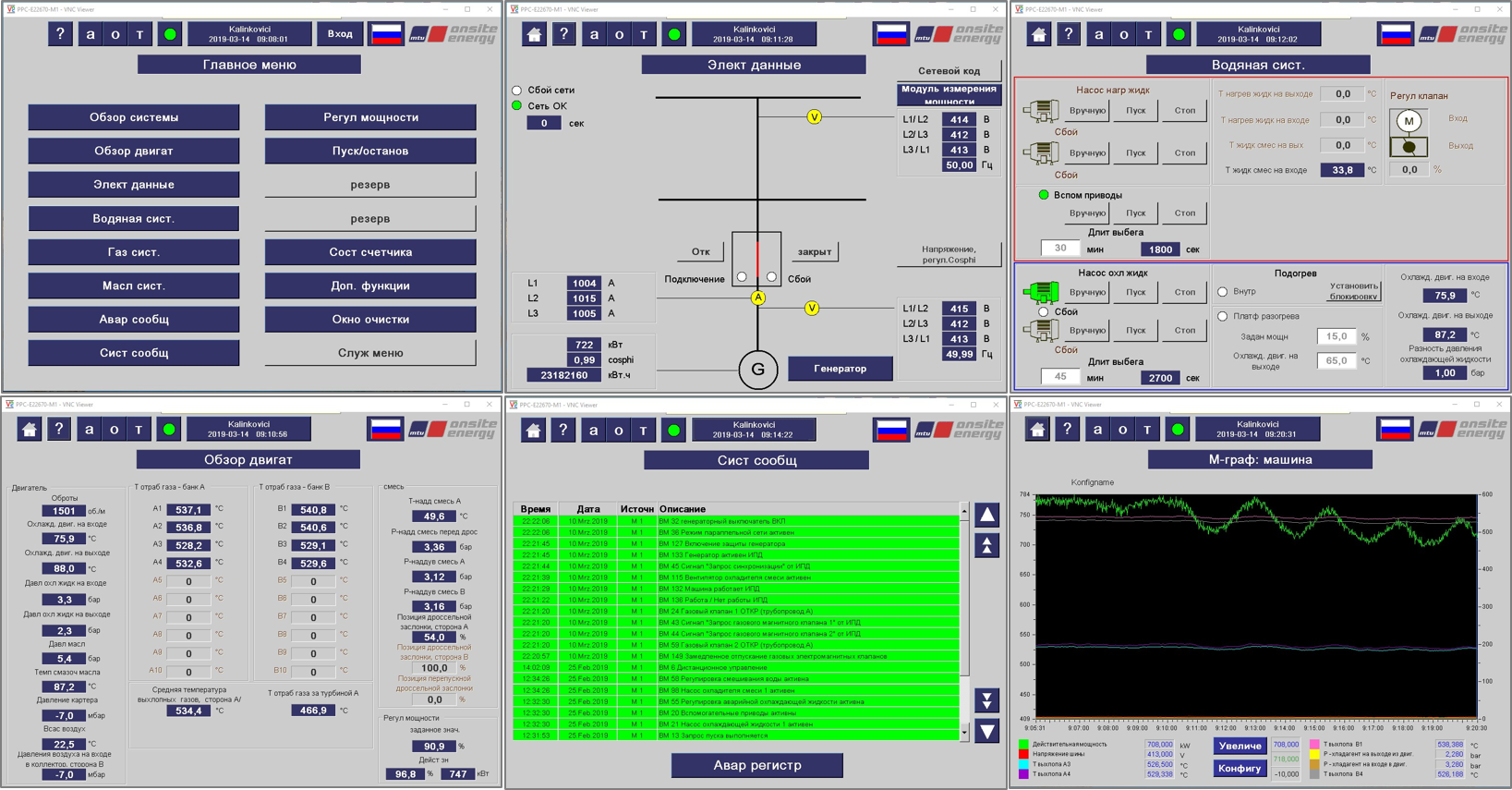This screenshot has height=790, width=1512.
Task: Click the yellow ammeter A symbol
Action: tap(758, 298)
